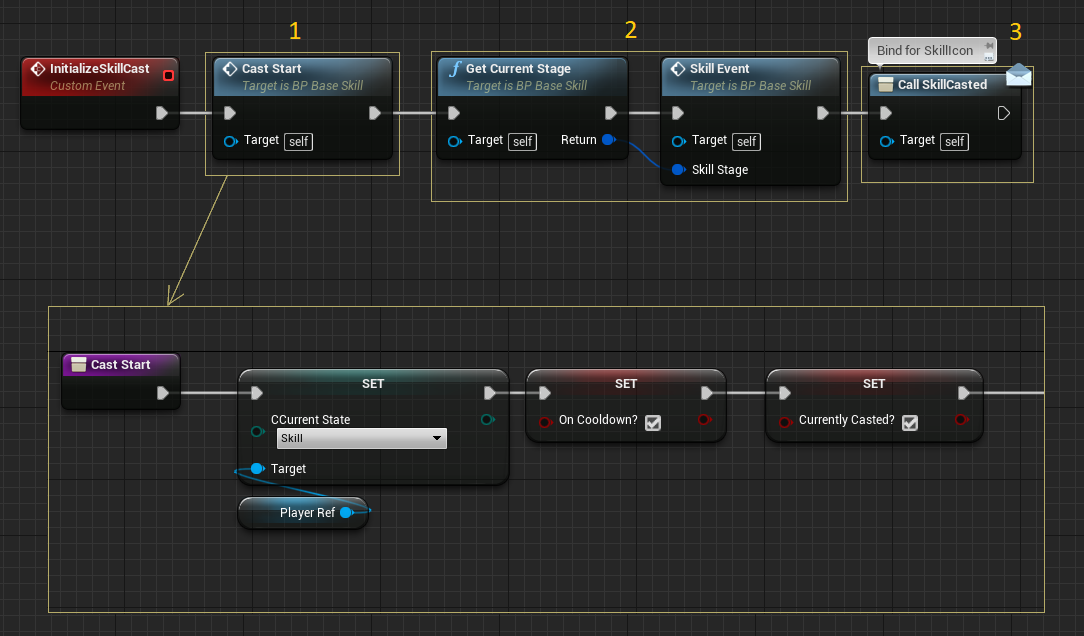Select the InitializeSkillCast node title
This screenshot has height=636, width=1084.
tap(100, 68)
